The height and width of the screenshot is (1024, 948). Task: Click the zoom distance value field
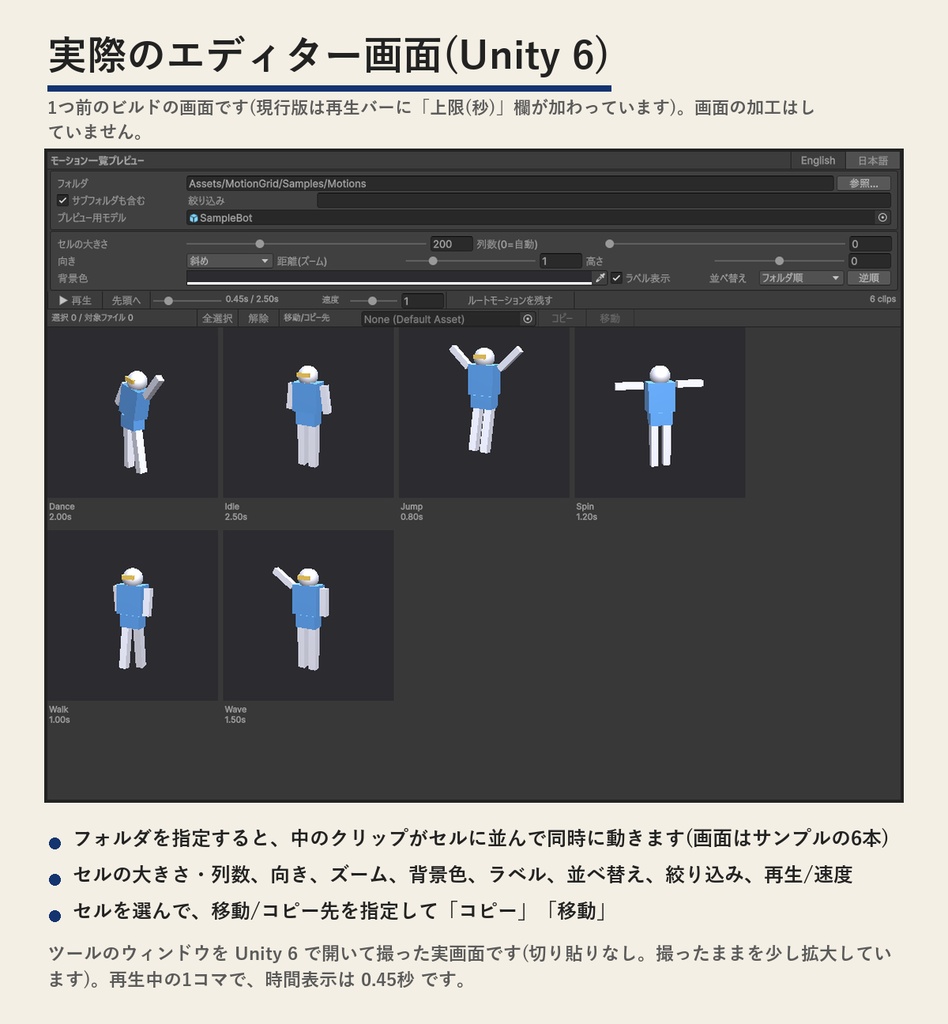(560, 261)
